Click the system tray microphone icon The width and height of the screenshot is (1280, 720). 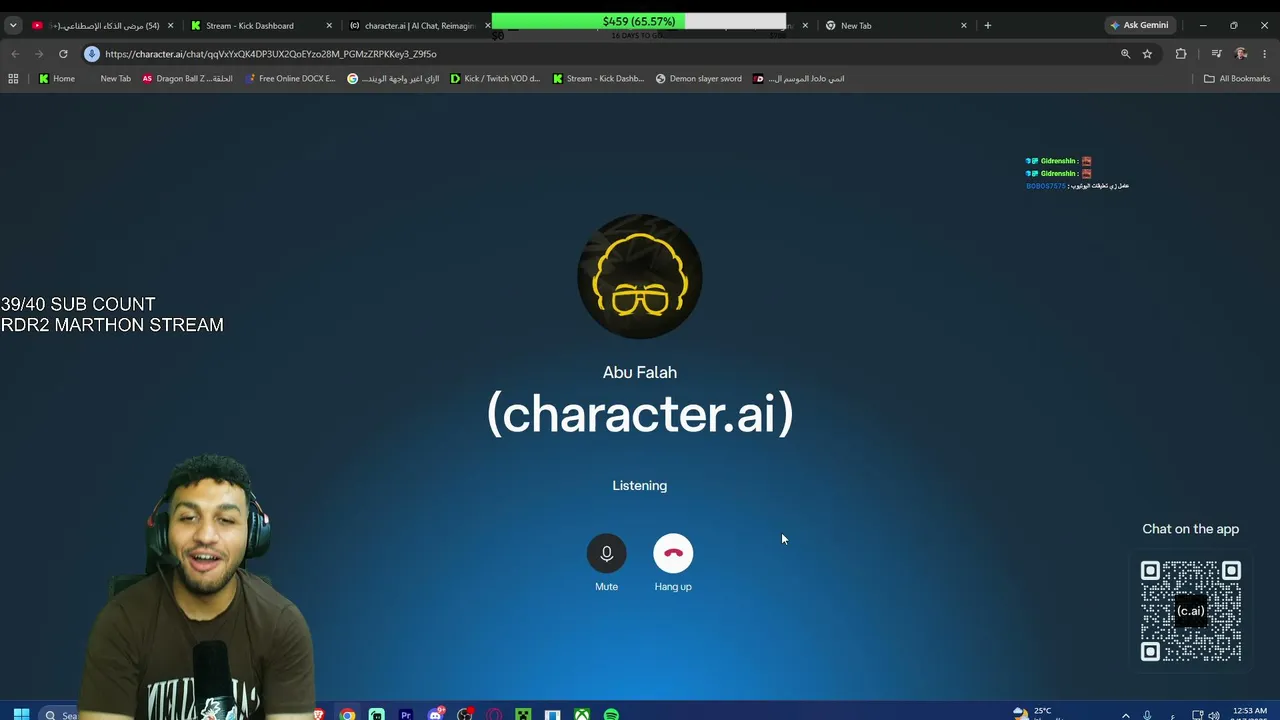coord(1147,714)
